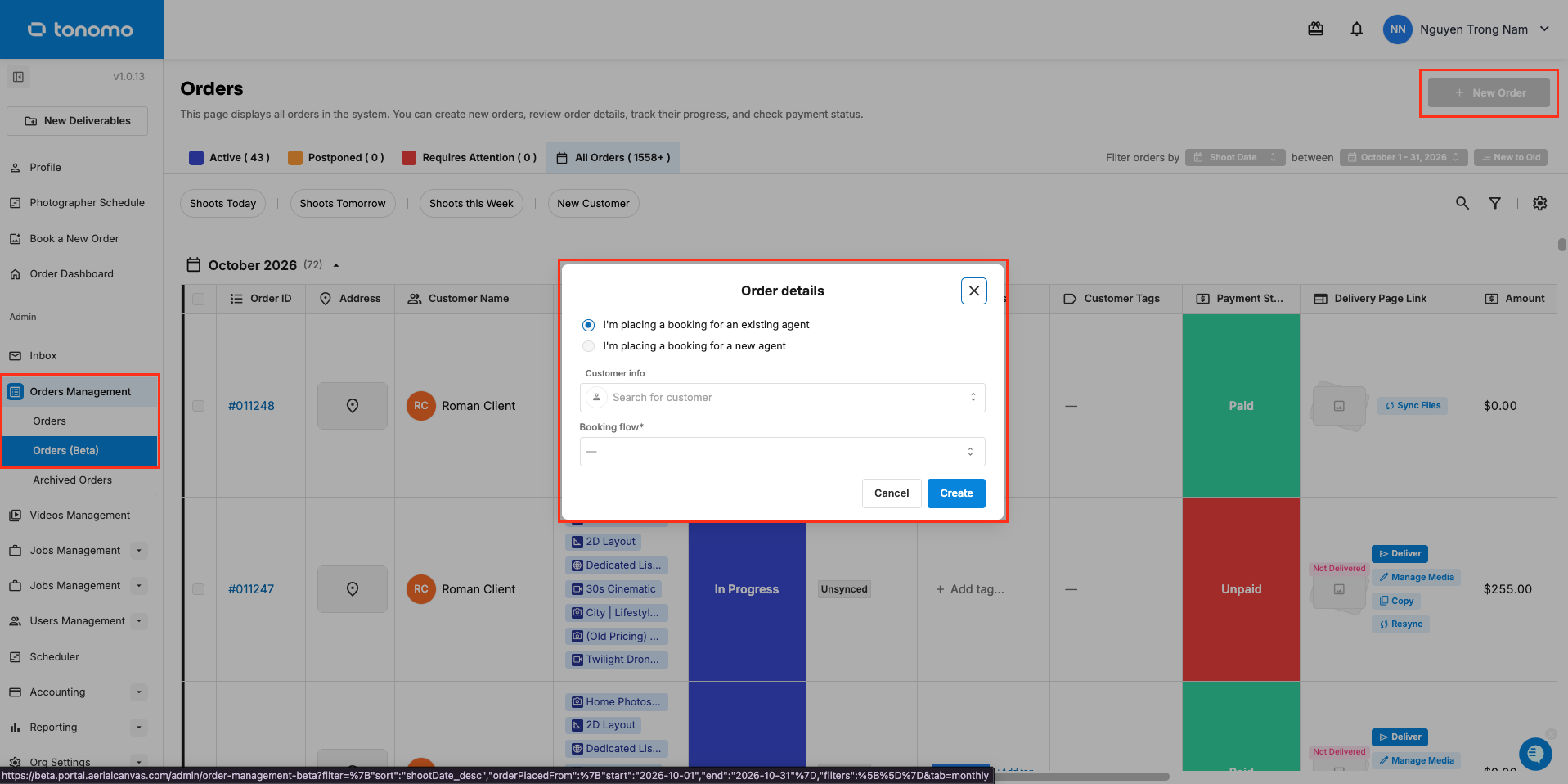Click the New Deliverables button
Screen dimensions: 1568x784
pyautogui.click(x=77, y=121)
